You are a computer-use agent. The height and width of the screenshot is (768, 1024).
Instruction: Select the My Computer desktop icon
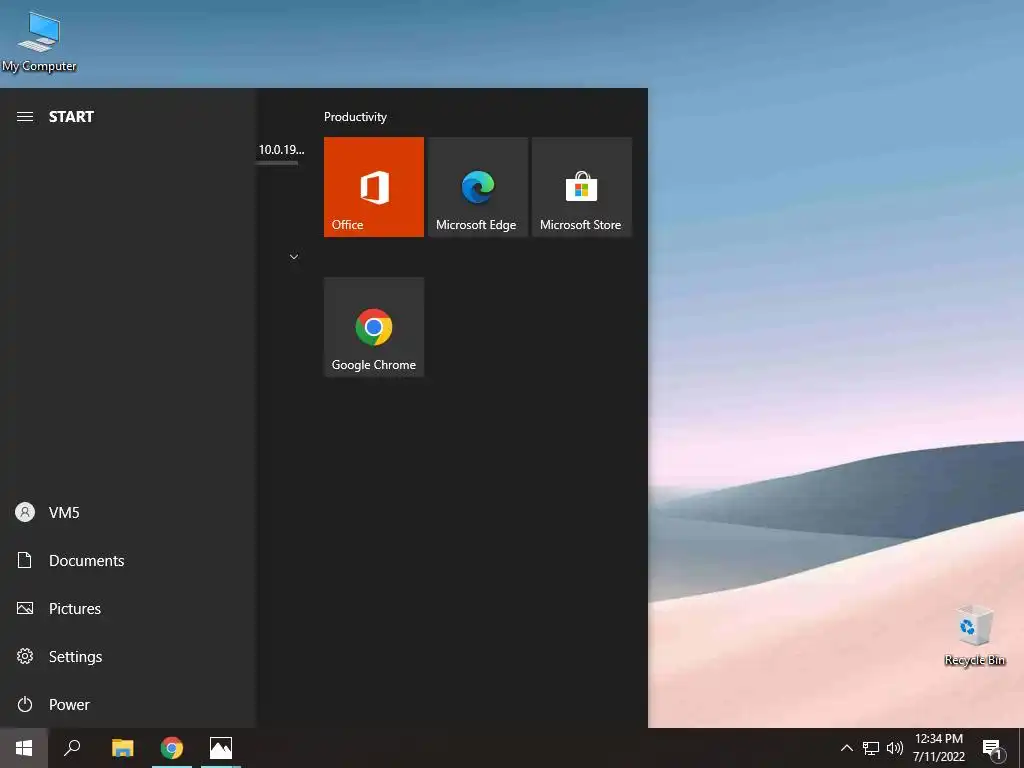[x=39, y=41]
